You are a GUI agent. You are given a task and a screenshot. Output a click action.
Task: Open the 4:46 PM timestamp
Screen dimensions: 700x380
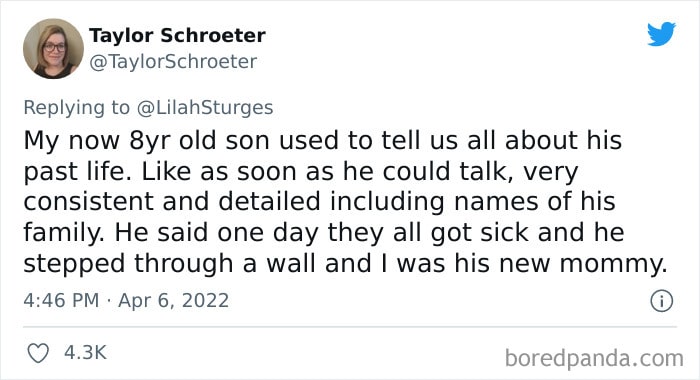[61, 300]
